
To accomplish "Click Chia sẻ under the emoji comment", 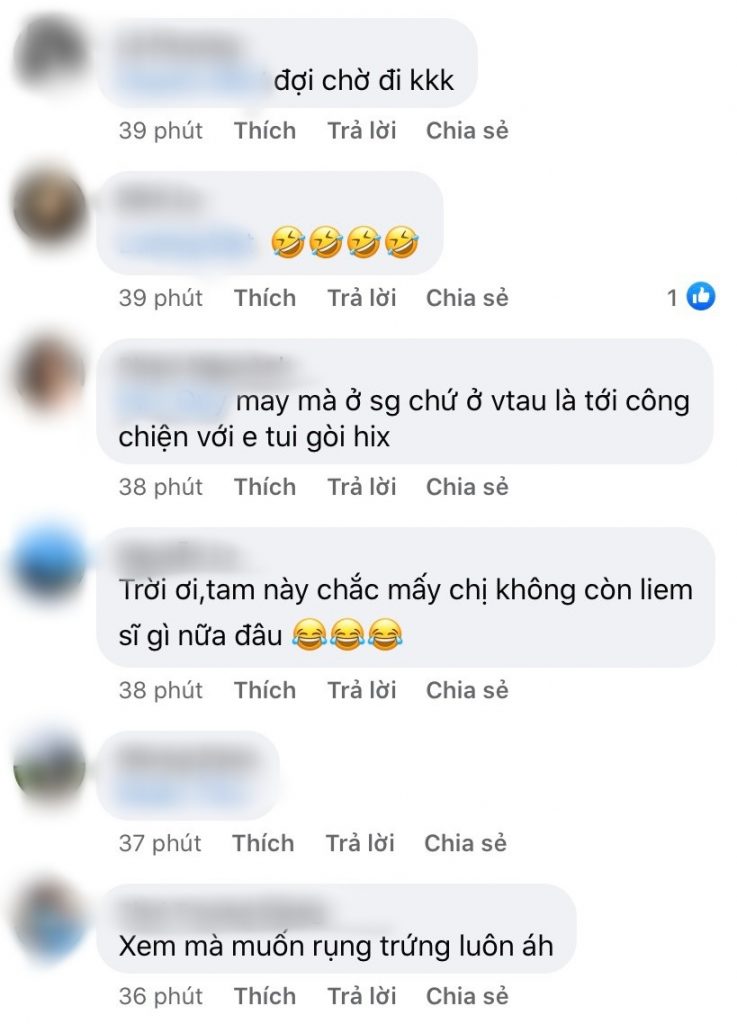I will [467, 298].
